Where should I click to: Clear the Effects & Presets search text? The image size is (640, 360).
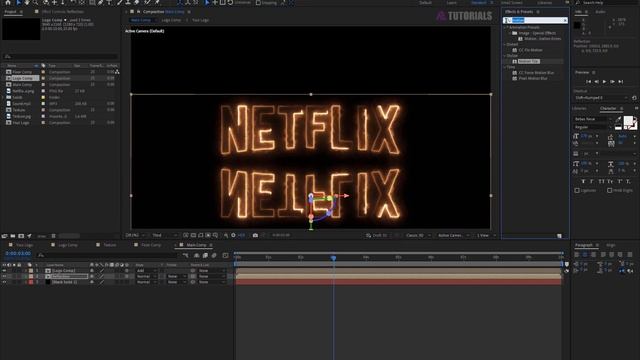(x=565, y=20)
